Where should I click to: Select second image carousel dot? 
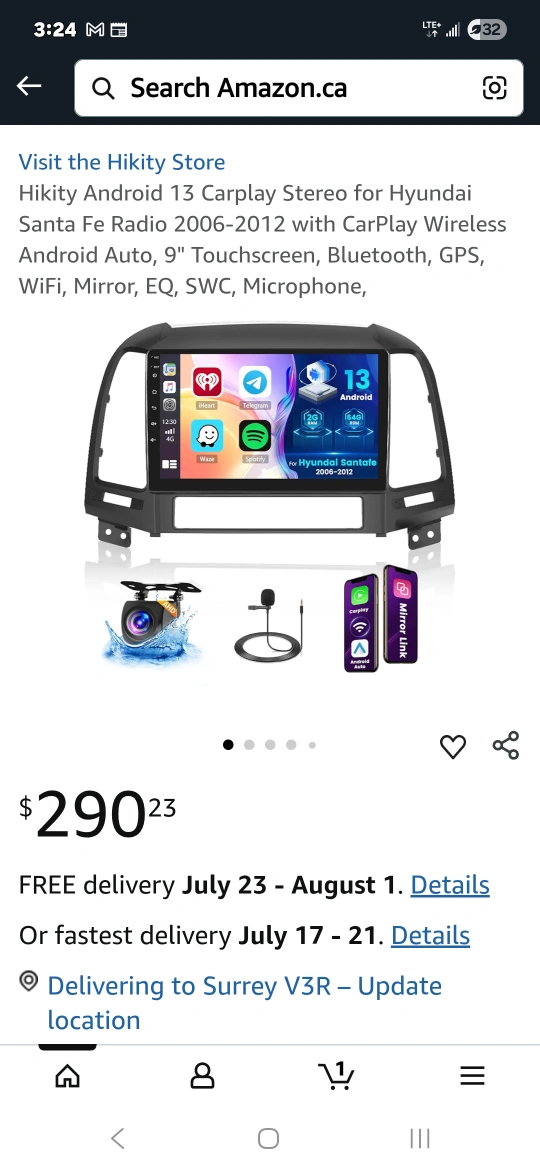[x=249, y=745]
